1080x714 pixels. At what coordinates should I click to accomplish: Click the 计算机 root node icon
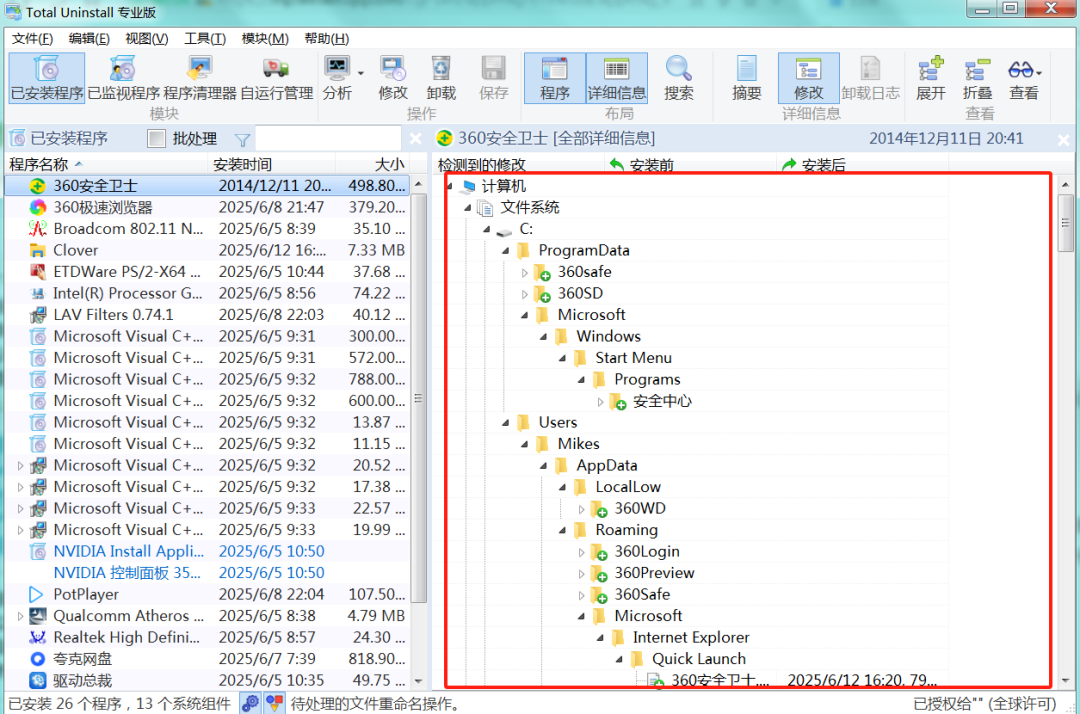click(x=469, y=186)
